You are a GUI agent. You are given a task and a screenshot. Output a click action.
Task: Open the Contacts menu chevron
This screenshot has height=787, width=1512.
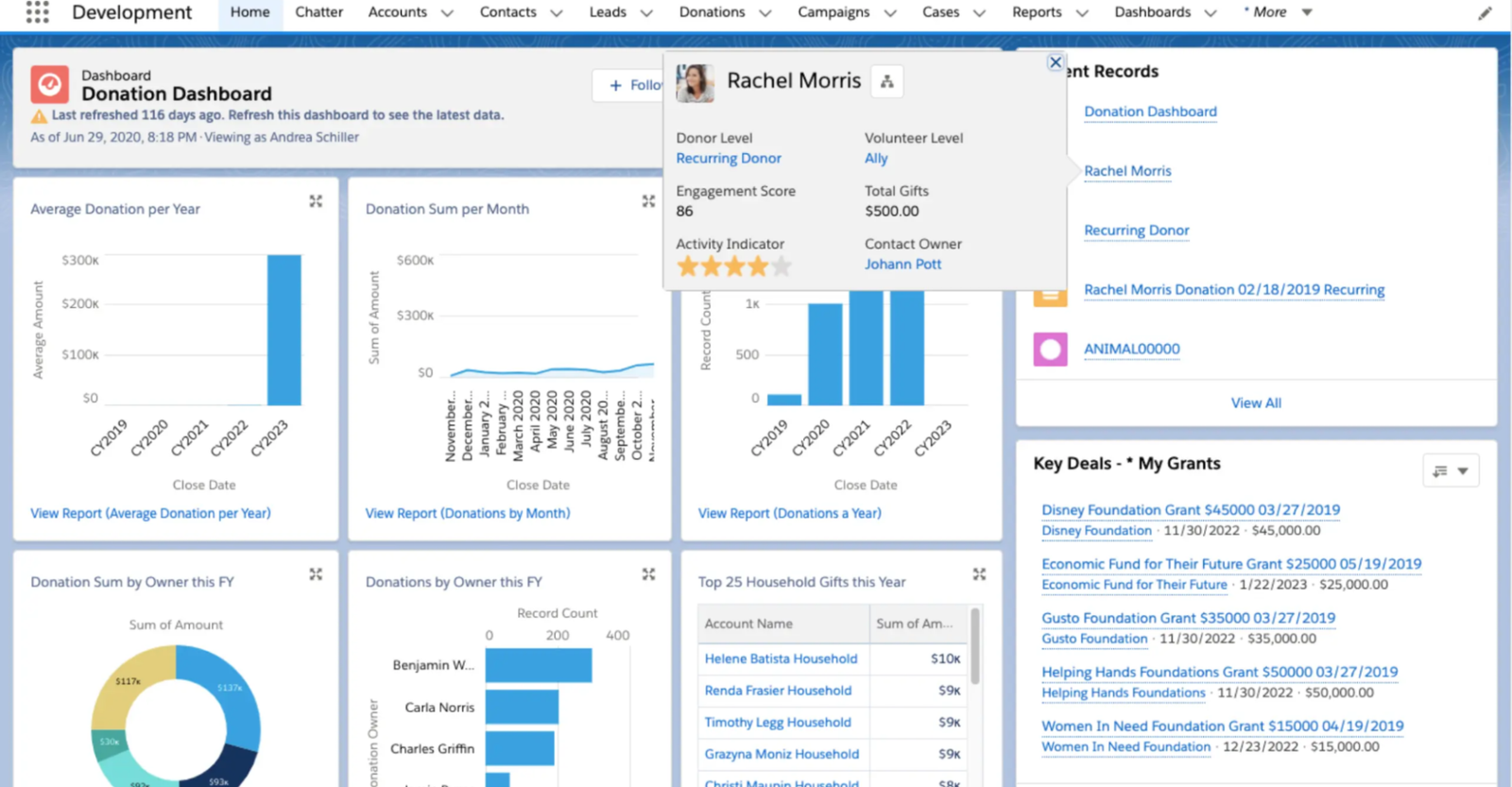click(x=557, y=13)
